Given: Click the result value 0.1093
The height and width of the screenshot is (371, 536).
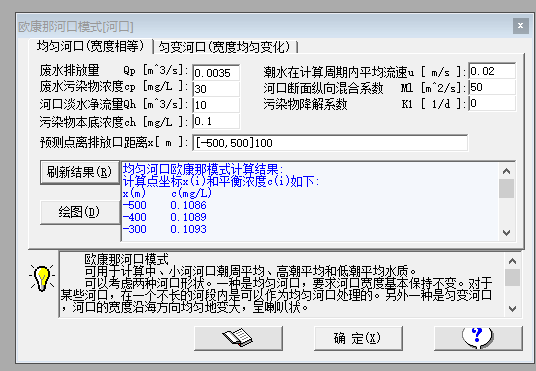Looking at the screenshot, I should point(188,229).
